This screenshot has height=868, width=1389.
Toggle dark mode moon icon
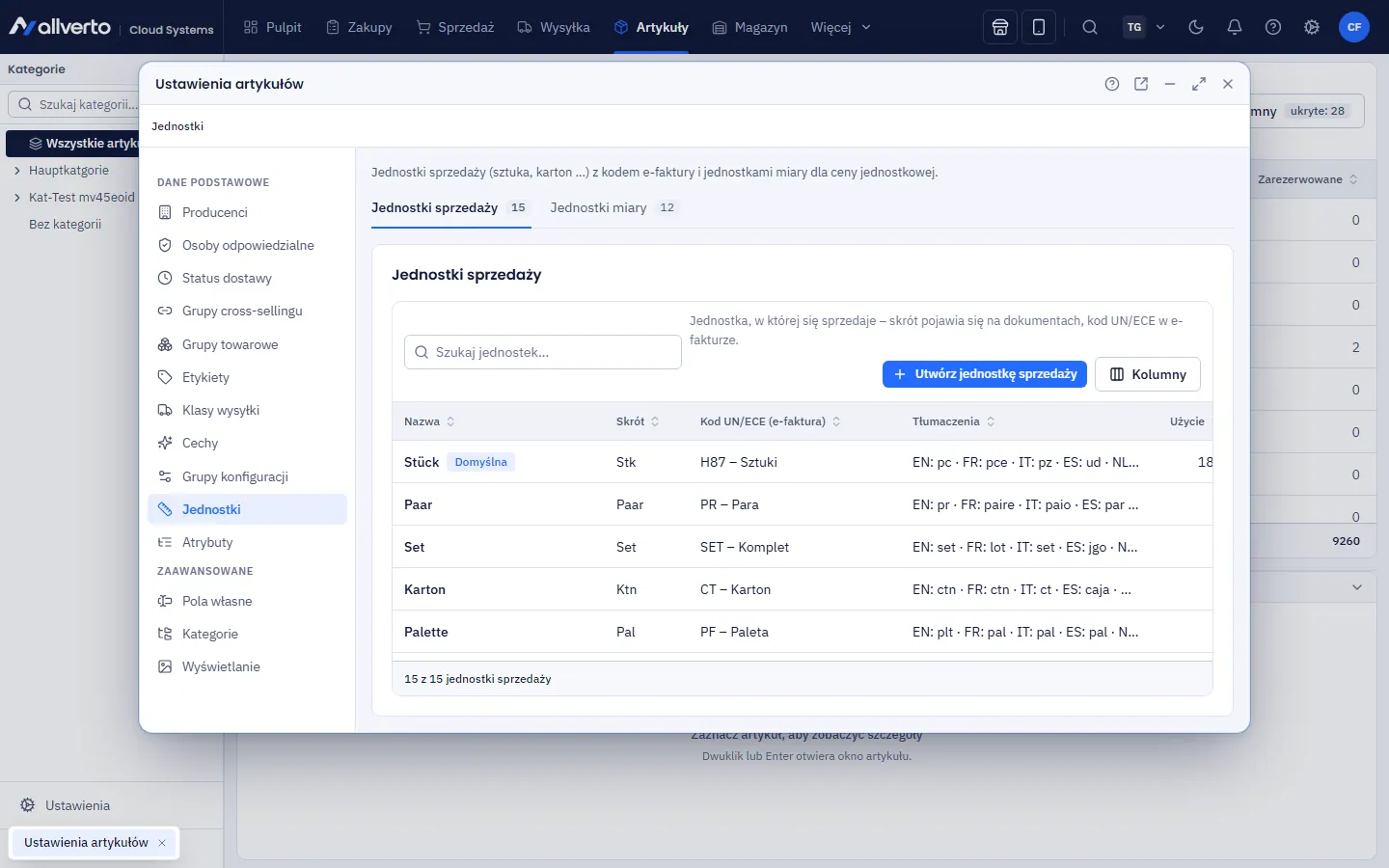1196,27
